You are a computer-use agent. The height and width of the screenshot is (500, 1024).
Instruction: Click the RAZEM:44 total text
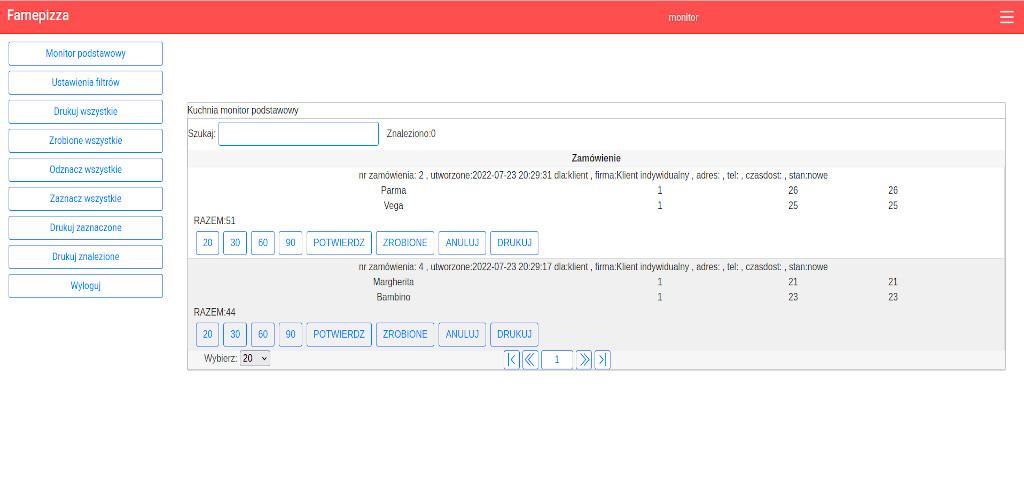[214, 312]
